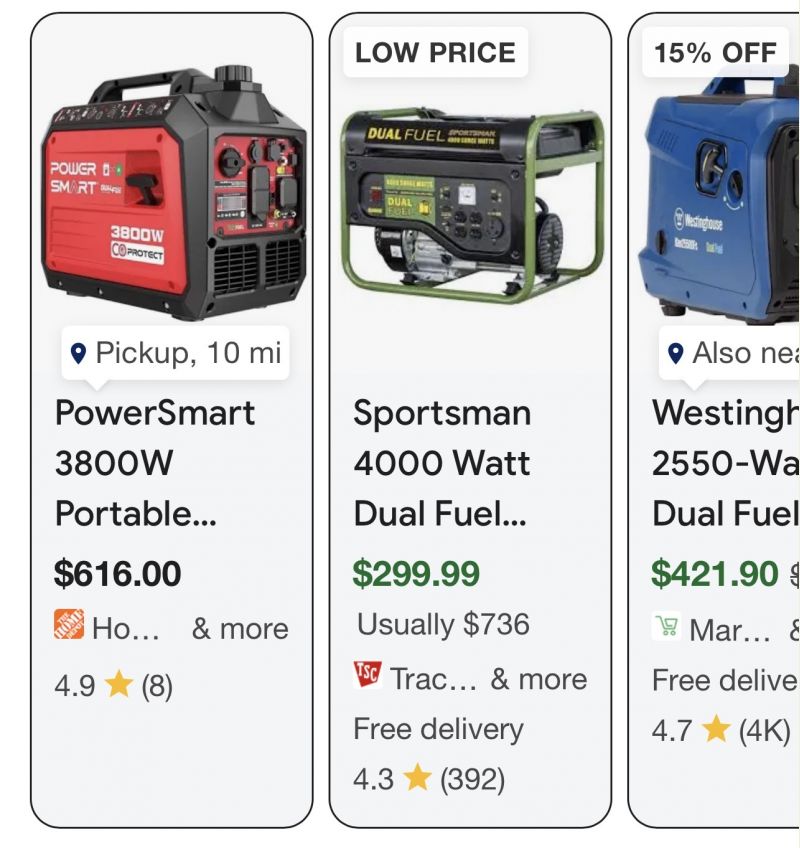Open the PowerSmart 3800W Portable title

click(155, 463)
